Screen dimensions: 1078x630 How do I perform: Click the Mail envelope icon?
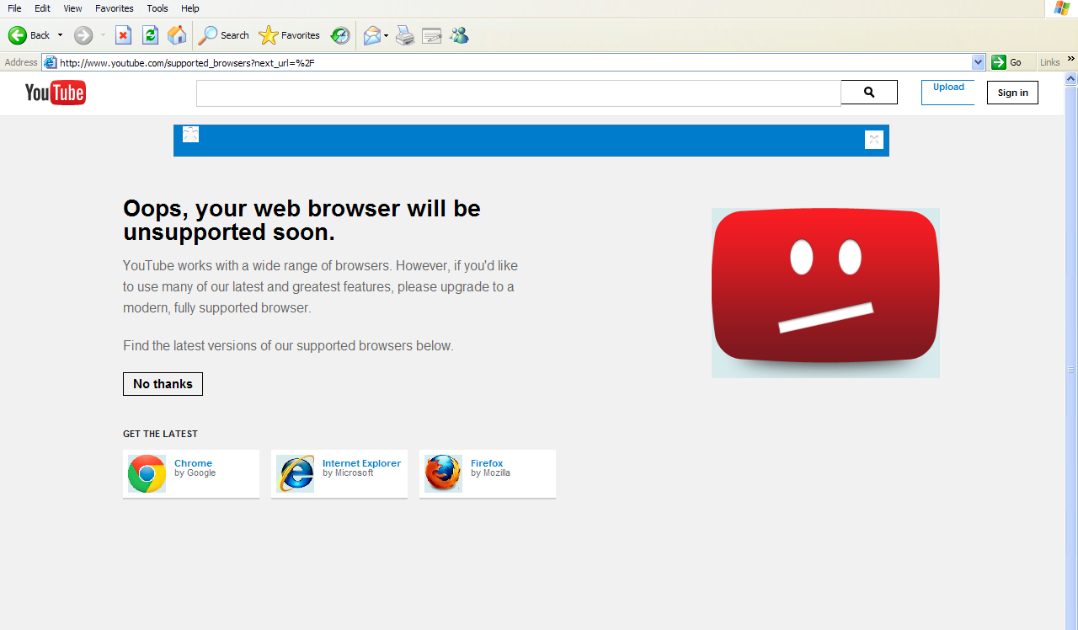[x=372, y=35]
